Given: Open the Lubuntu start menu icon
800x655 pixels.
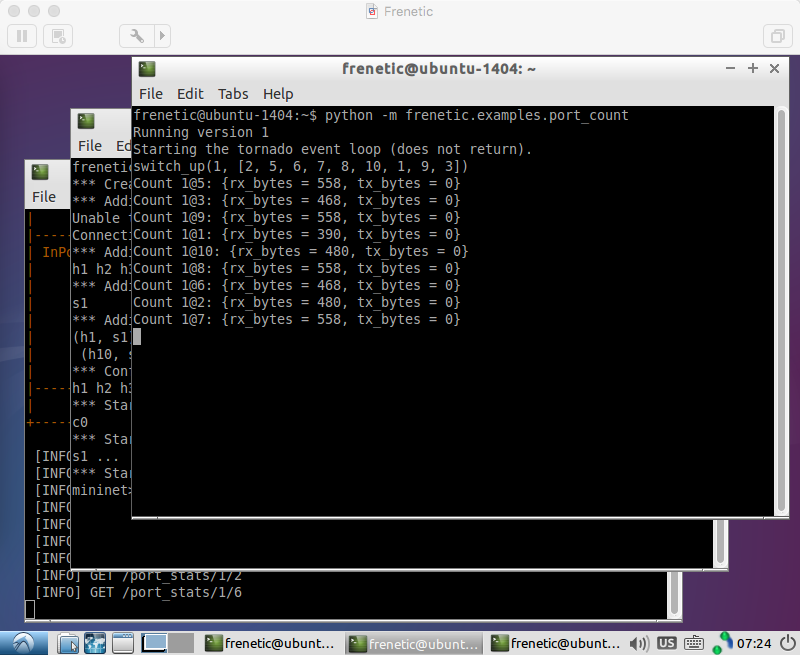Looking at the screenshot, I should [23, 643].
